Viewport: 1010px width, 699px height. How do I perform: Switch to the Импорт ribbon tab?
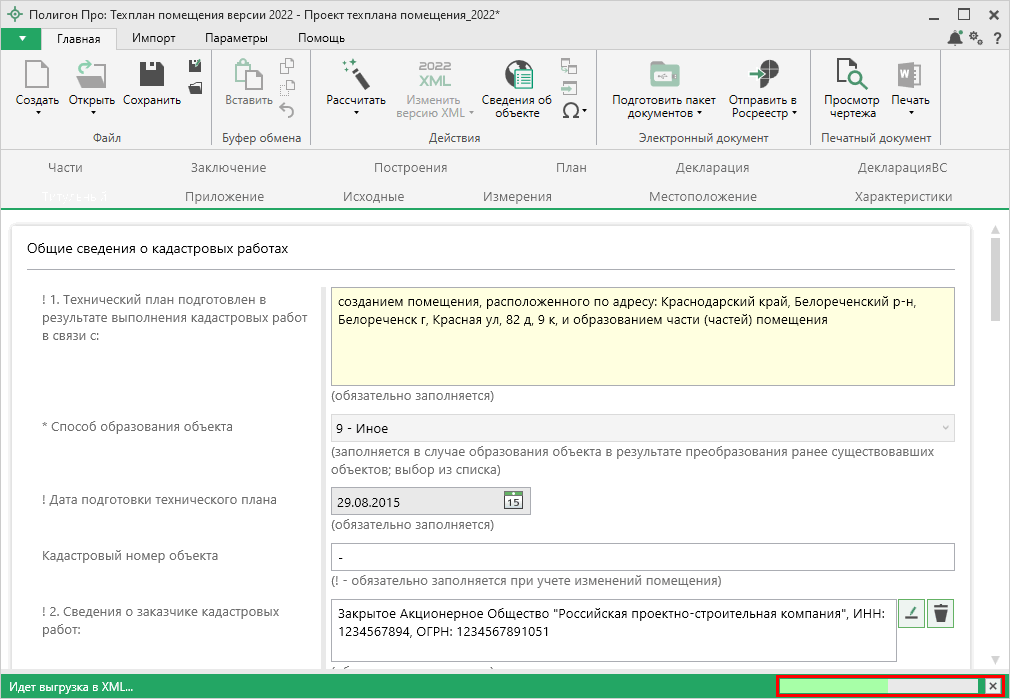click(x=154, y=38)
